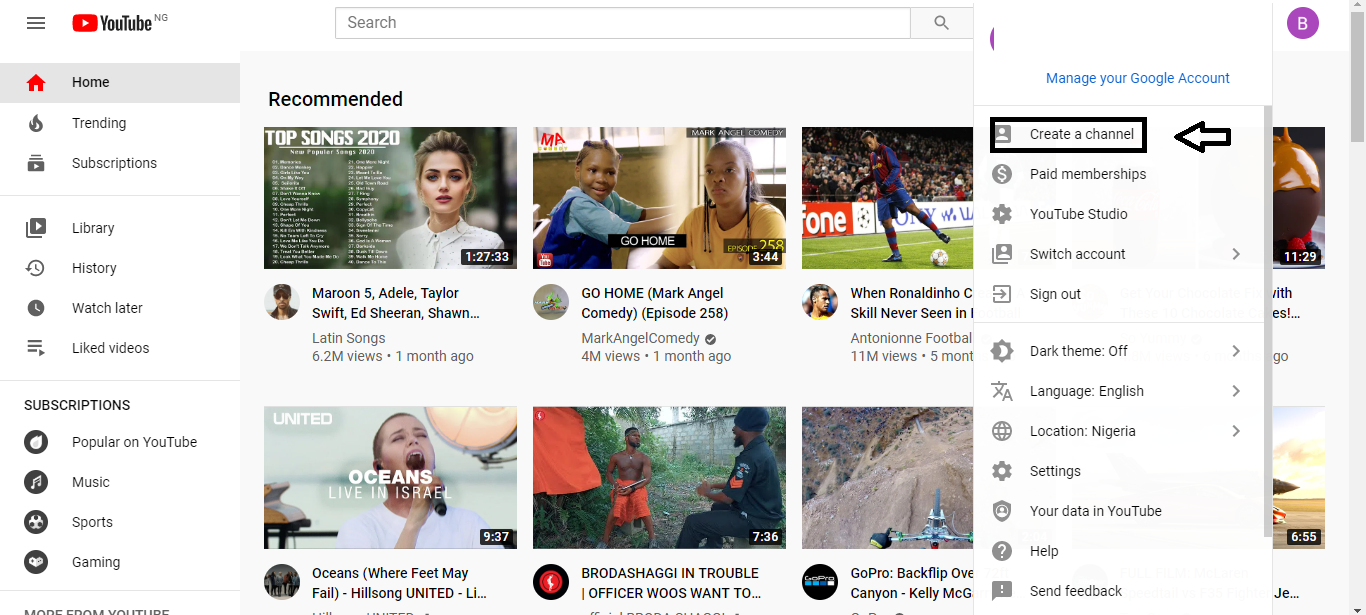Click the Dark theme half-moon icon

tap(1002, 351)
